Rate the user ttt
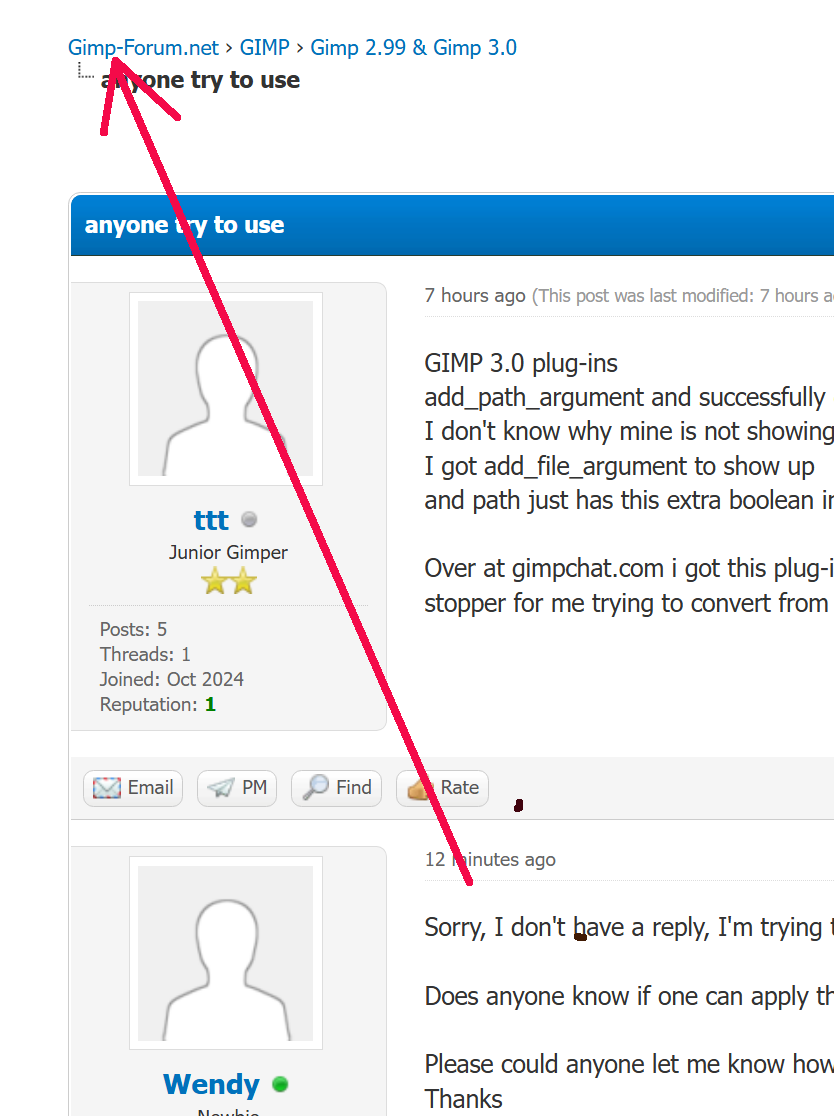The height and width of the screenshot is (1116, 834). [x=443, y=788]
